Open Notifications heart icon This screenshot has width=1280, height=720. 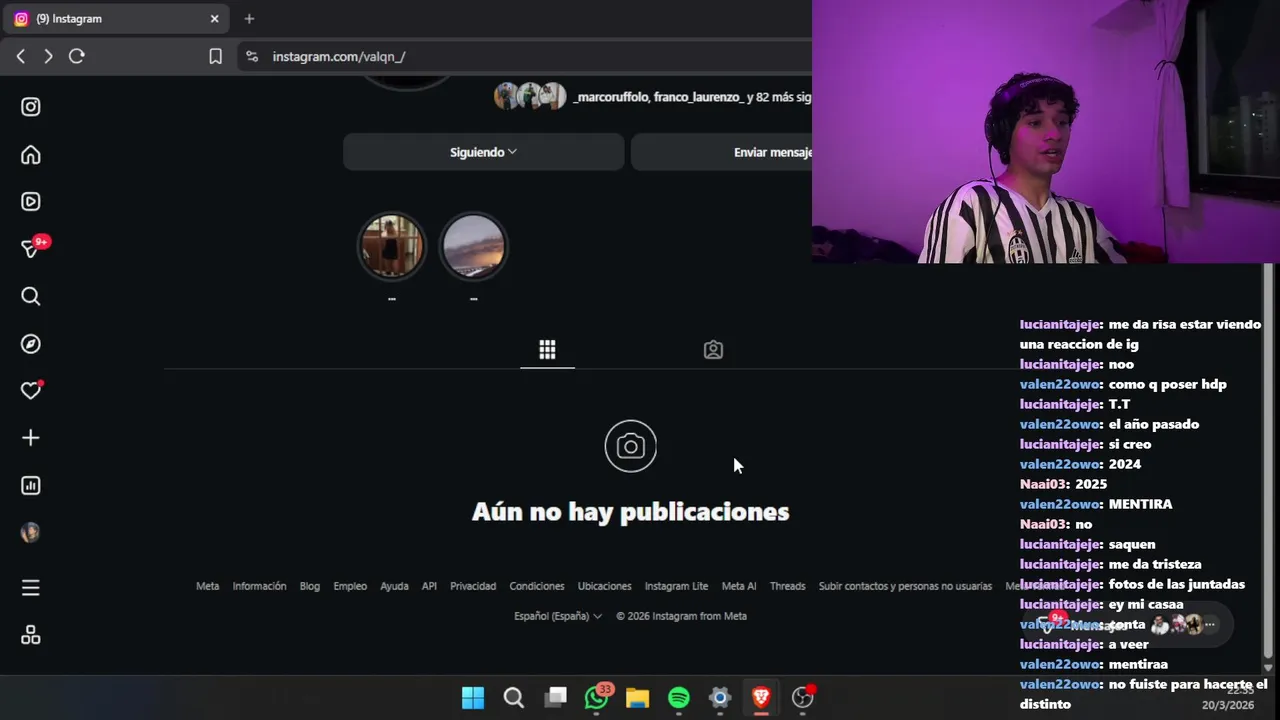[x=31, y=391]
